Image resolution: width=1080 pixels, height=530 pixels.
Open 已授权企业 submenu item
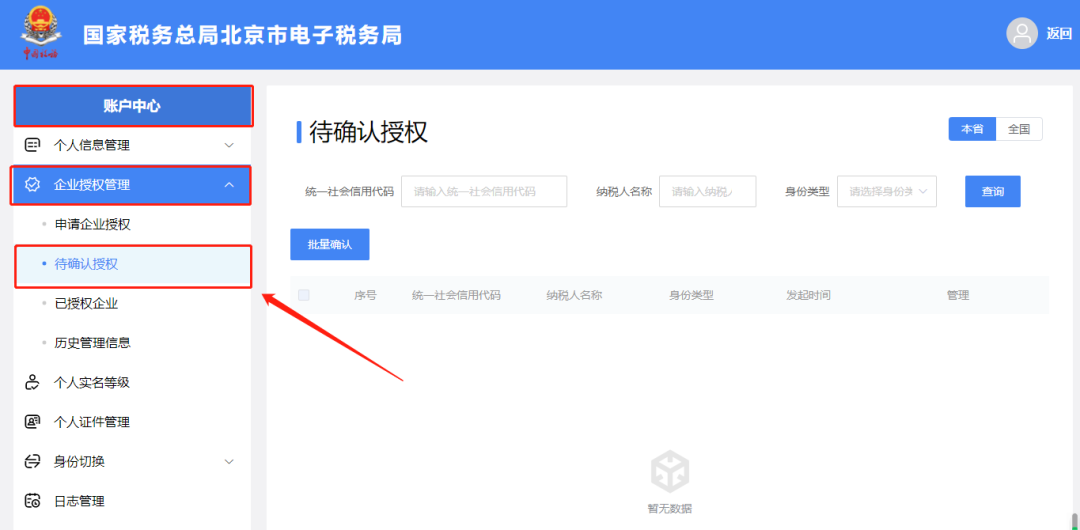pyautogui.click(x=133, y=304)
